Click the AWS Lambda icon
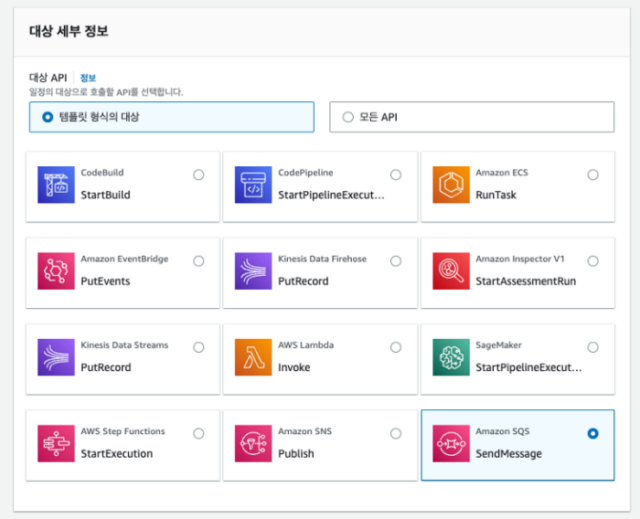 (253, 357)
